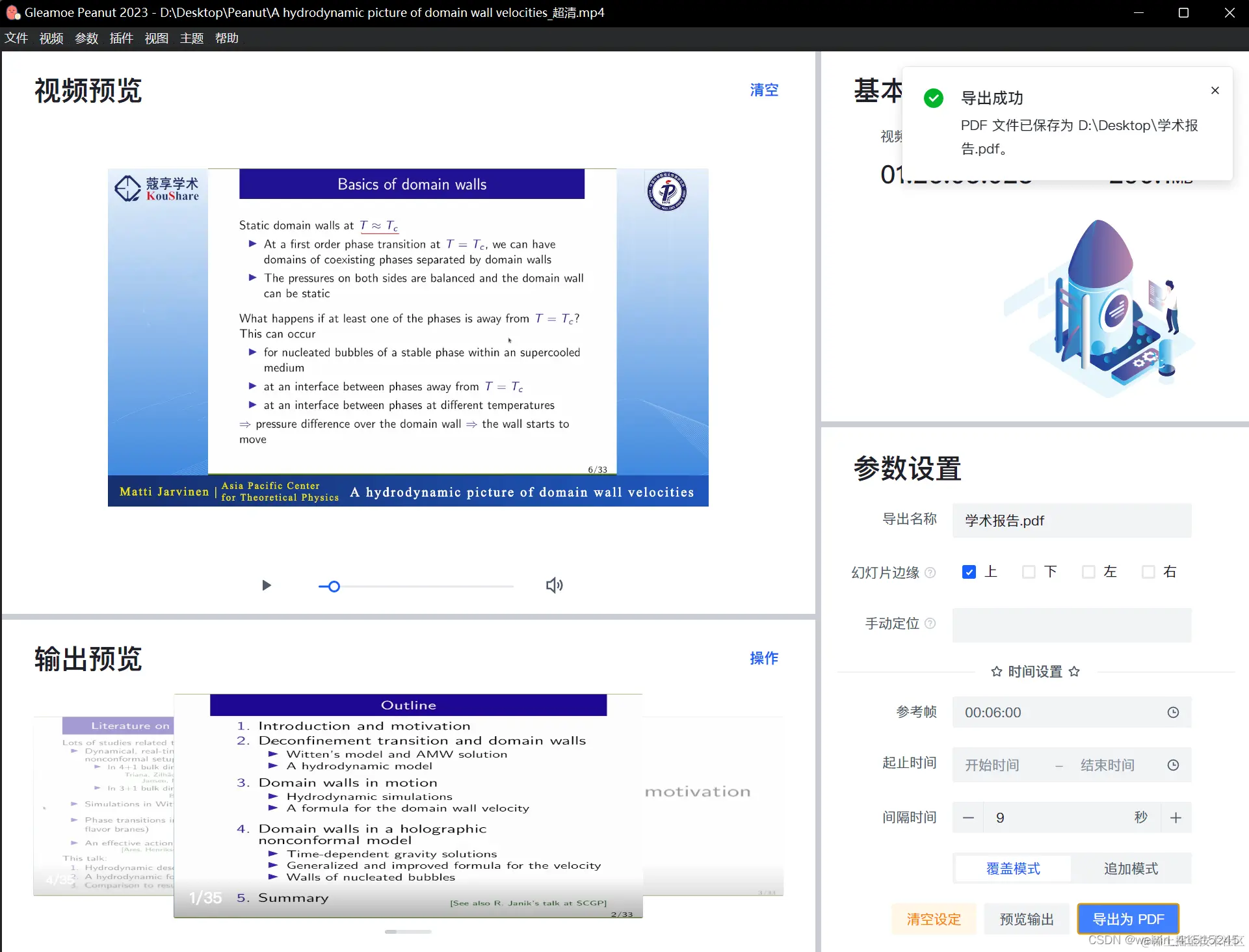
Task: Open clock picker for reference frame
Action: coord(1172,713)
